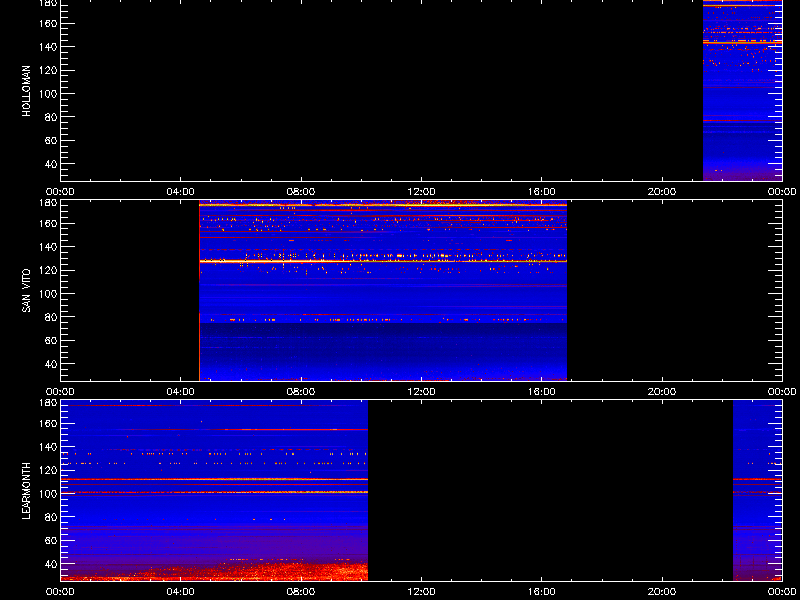Click the 80 frequency label on San Vito axis

coord(52,317)
